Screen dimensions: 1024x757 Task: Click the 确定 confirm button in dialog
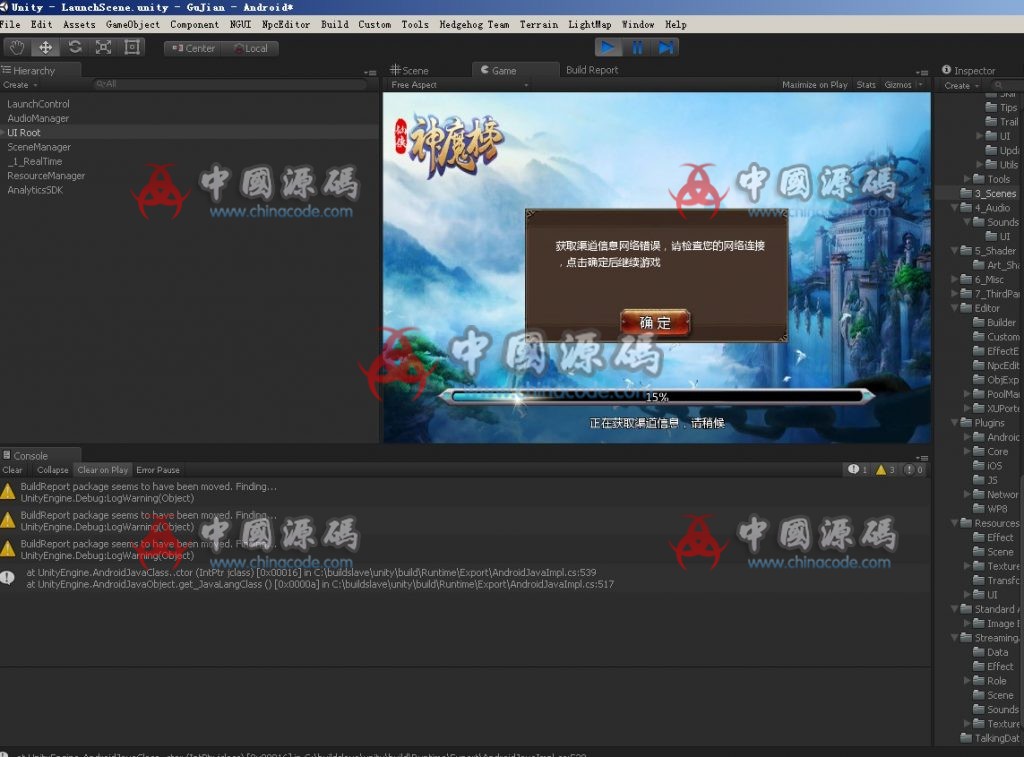[655, 323]
